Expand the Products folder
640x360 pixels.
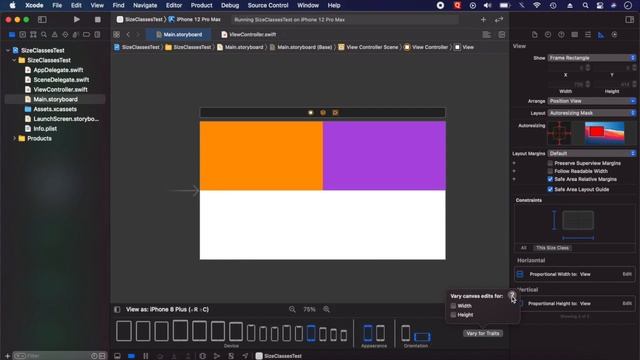pos(14,138)
